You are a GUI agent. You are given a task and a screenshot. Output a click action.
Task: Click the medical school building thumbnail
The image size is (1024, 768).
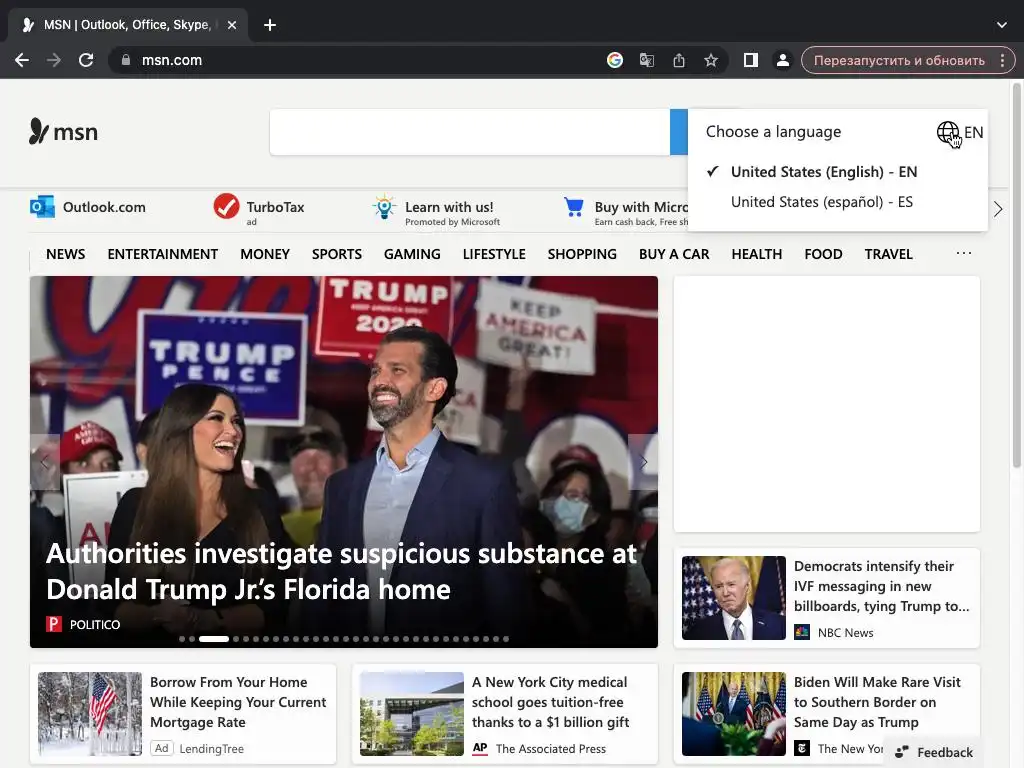[x=411, y=714]
